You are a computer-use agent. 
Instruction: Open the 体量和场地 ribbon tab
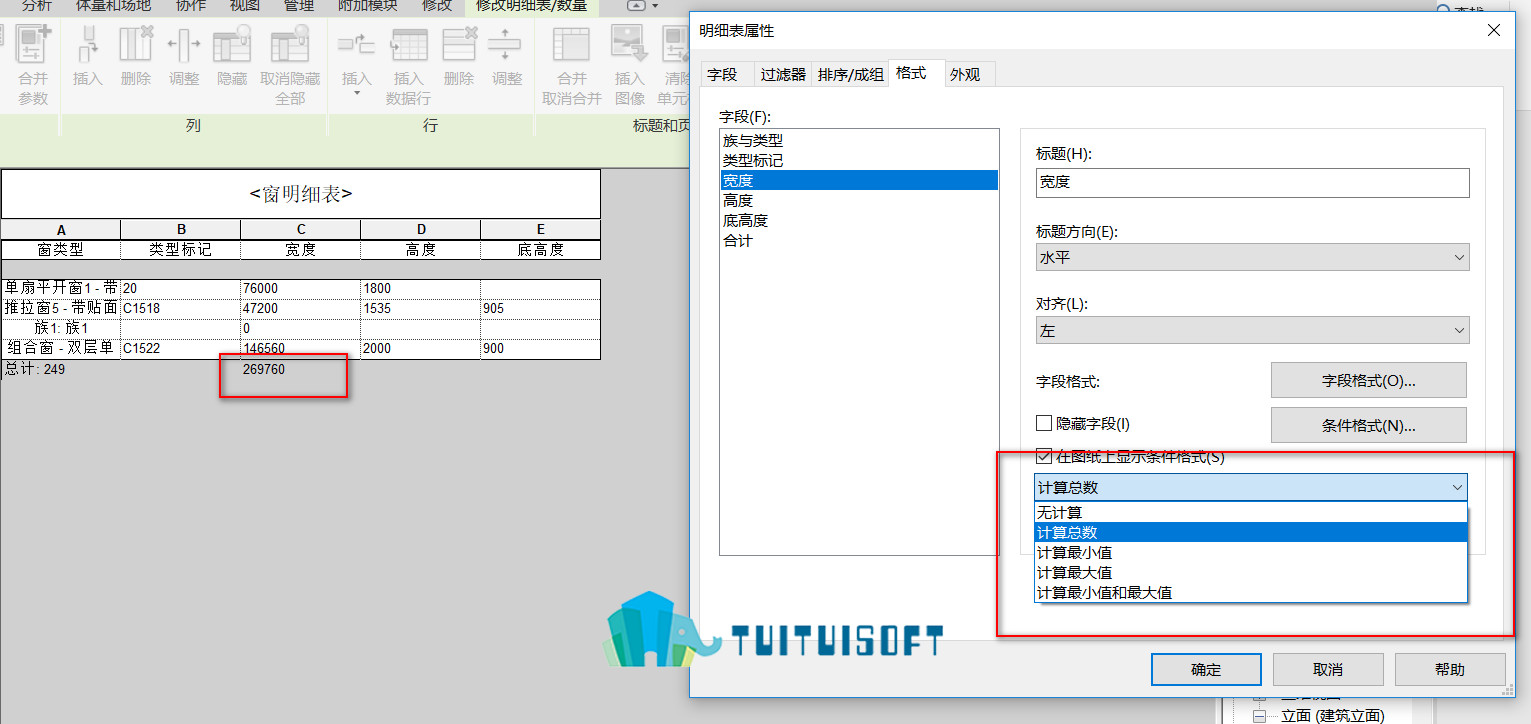coord(114,6)
